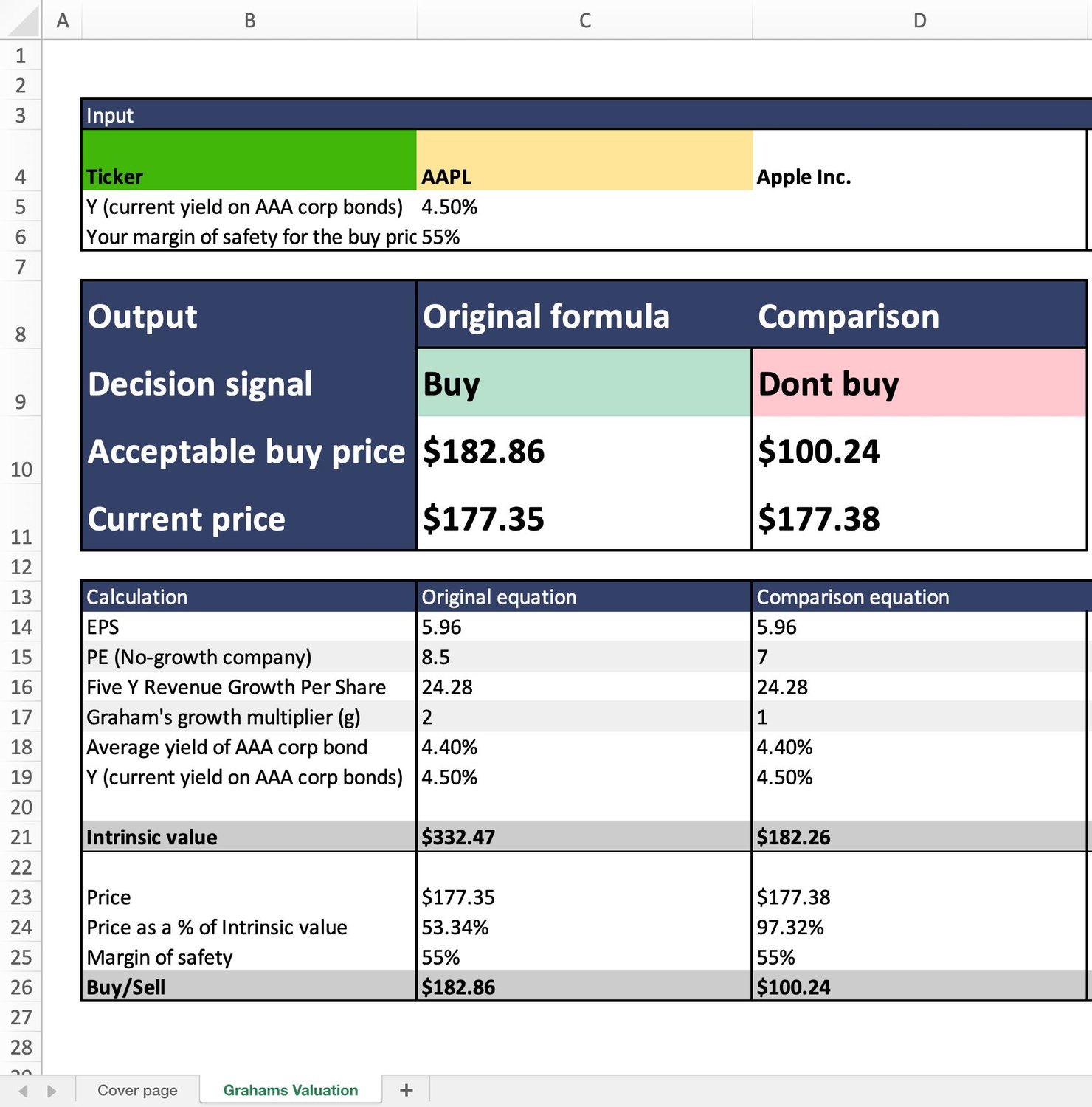Select column D header
The image size is (1092, 1107).
(x=919, y=20)
